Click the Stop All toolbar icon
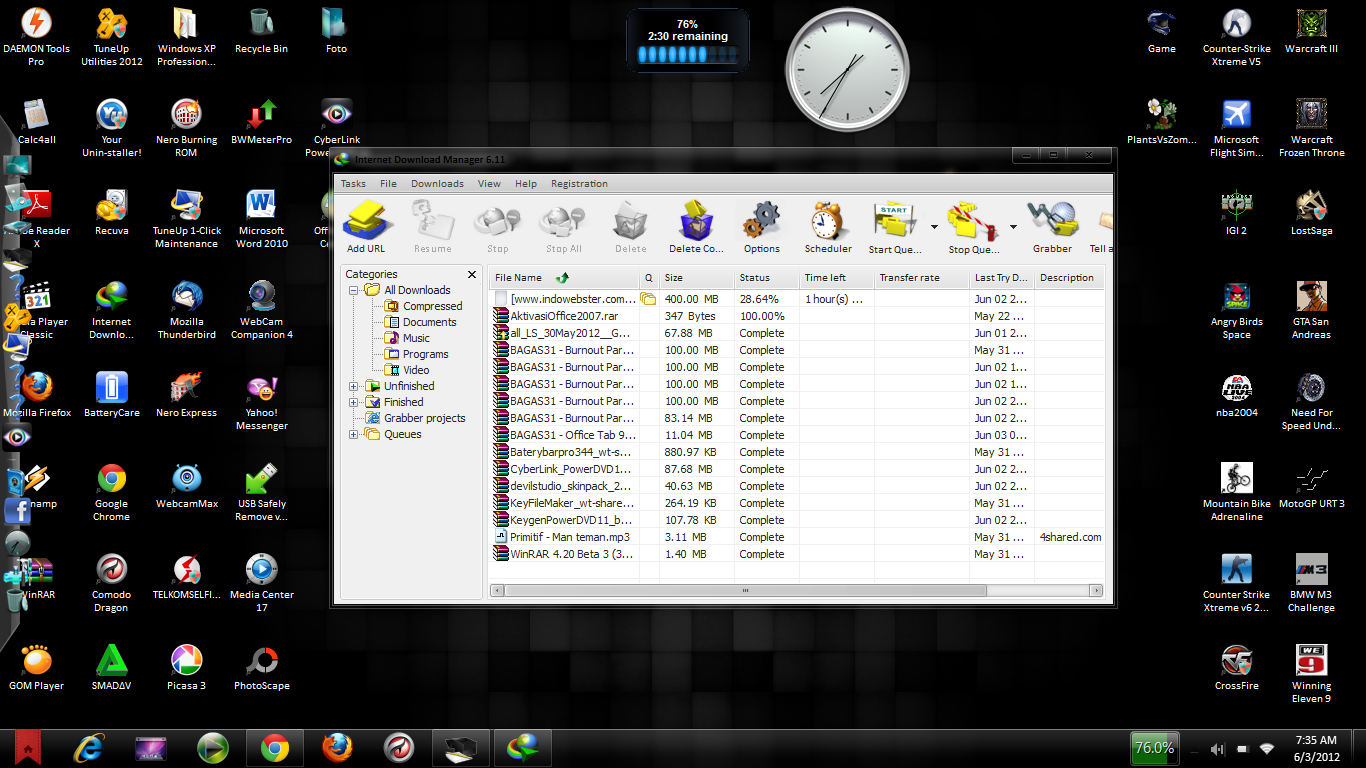Screen dimensions: 1366x768 tap(563, 220)
